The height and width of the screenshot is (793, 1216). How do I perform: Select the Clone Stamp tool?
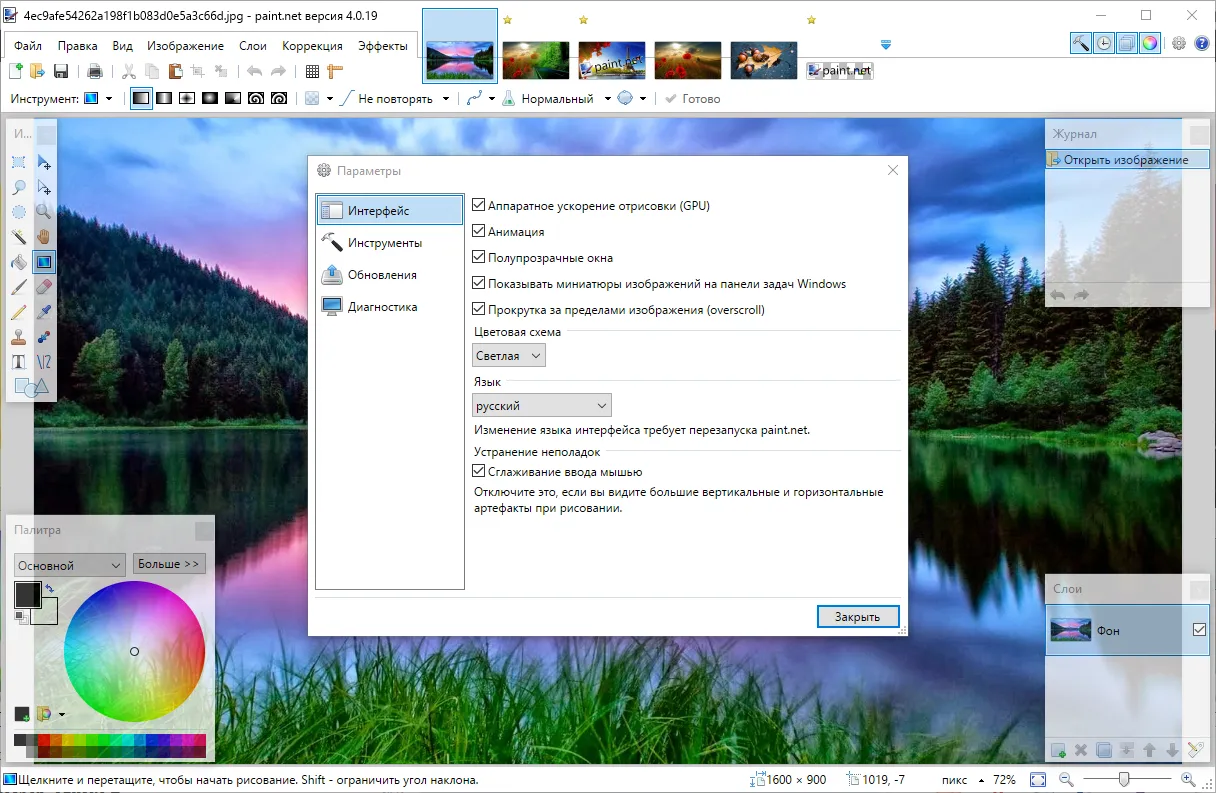[x=19, y=337]
